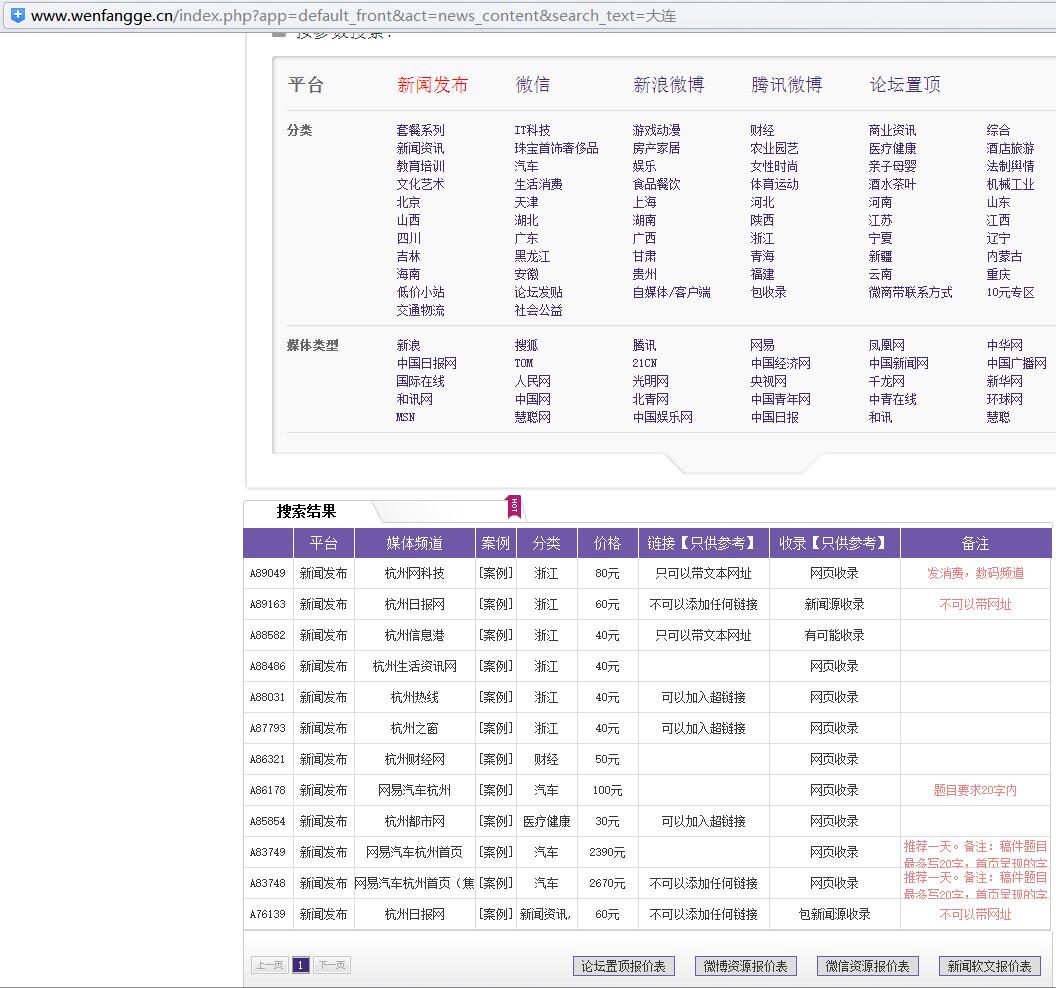Open the 搜索结果 tab

tap(306, 511)
